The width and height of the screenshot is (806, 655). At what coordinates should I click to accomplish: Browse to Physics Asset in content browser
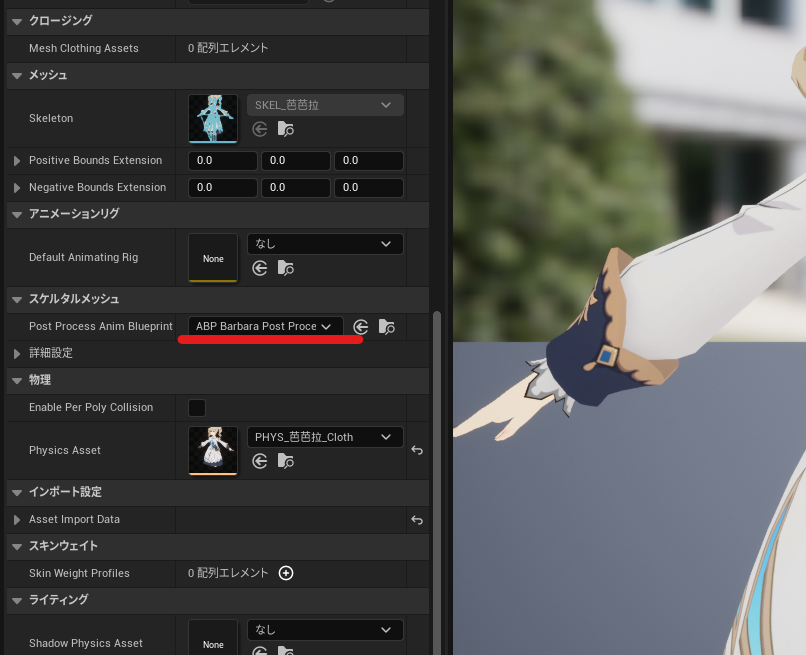coord(285,461)
